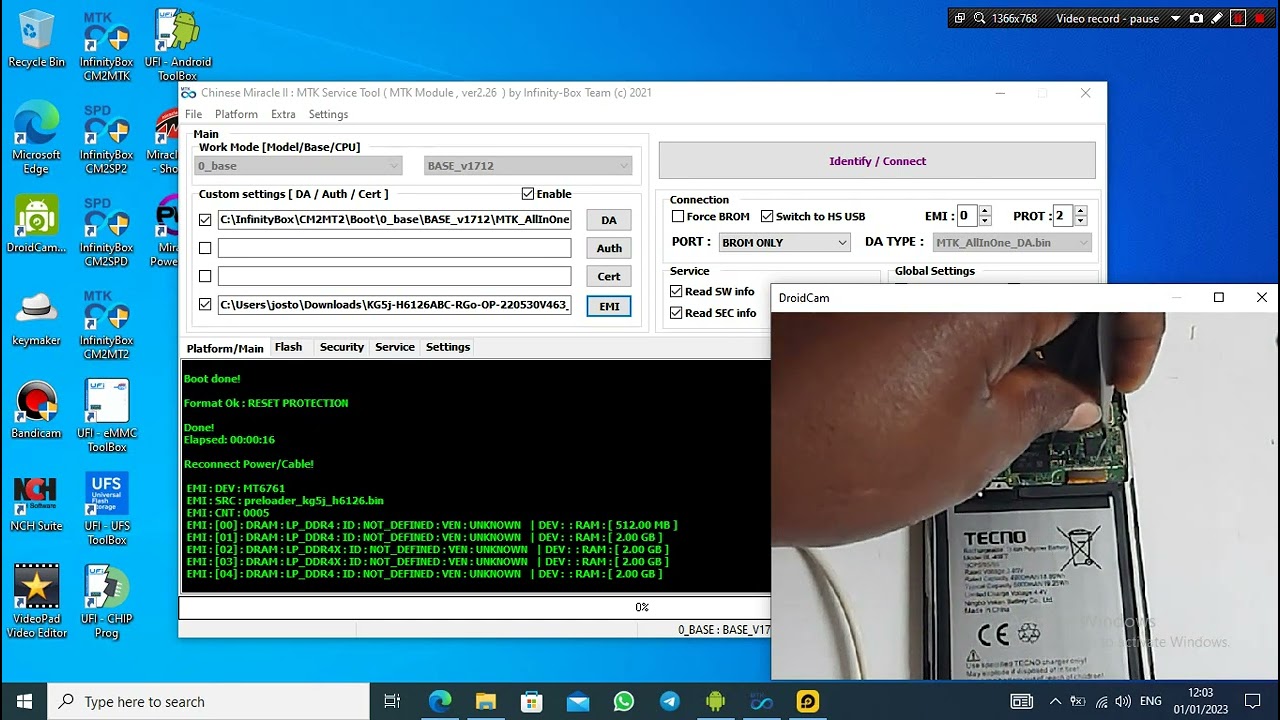Click the Bandicam screenshot camera icon

pyautogui.click(x=1196, y=18)
